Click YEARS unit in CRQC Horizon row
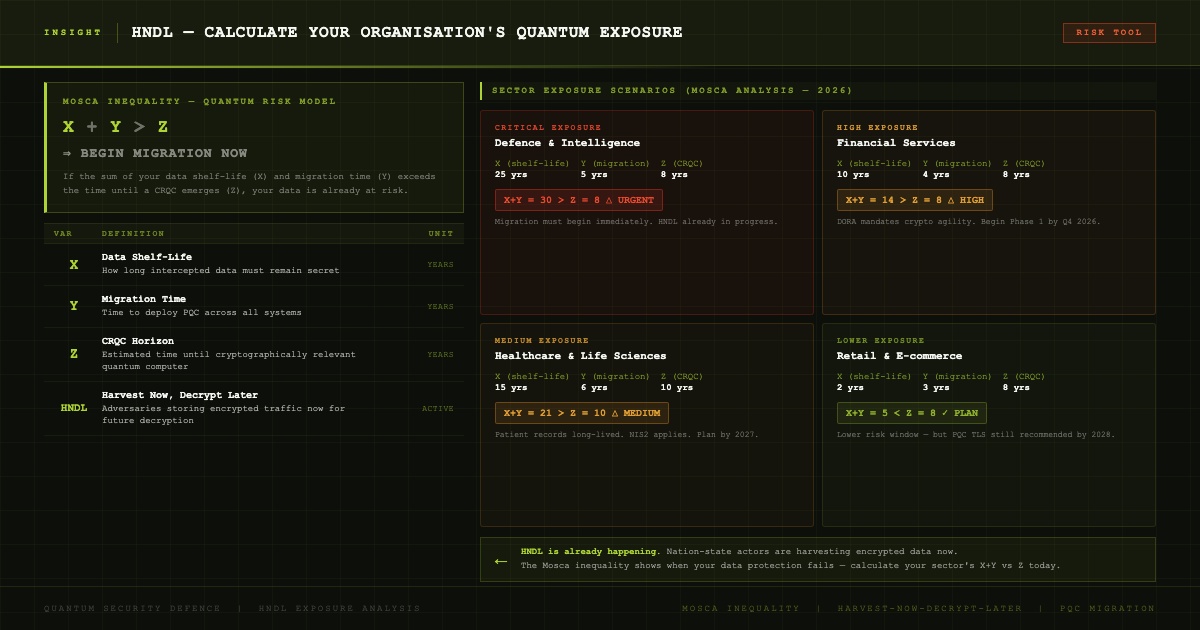Viewport: 1200px width, 630px height. 441,355
